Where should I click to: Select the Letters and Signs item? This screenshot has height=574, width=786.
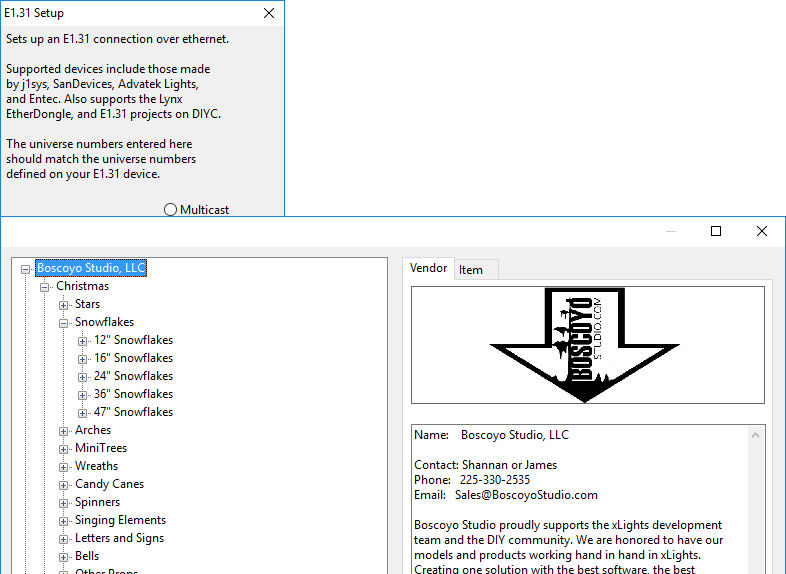click(119, 538)
